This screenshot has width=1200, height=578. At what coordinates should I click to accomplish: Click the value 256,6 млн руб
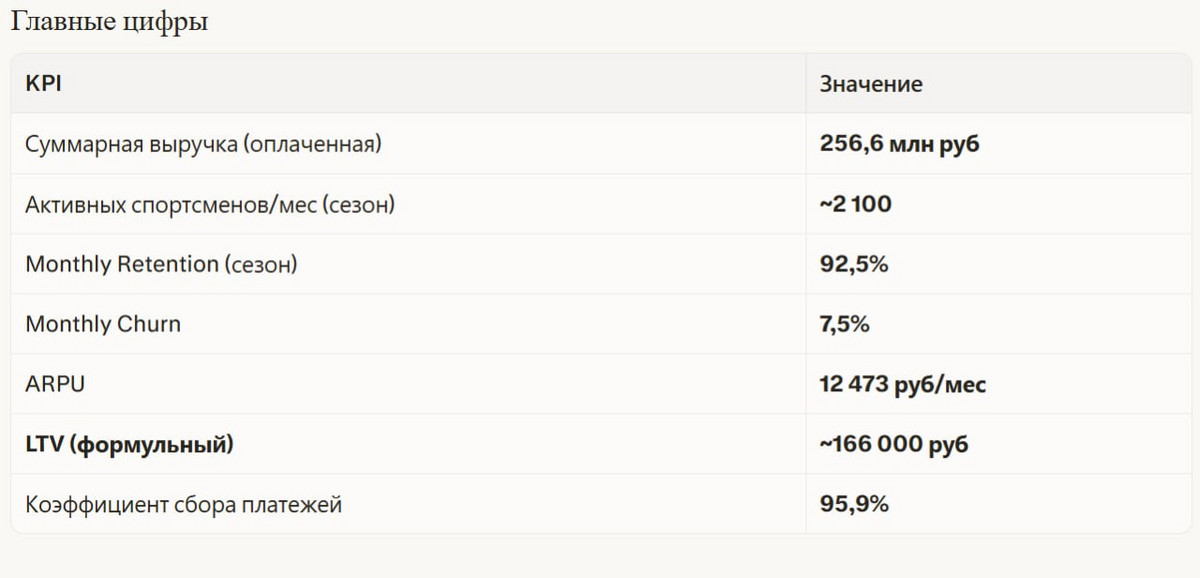[x=900, y=144]
